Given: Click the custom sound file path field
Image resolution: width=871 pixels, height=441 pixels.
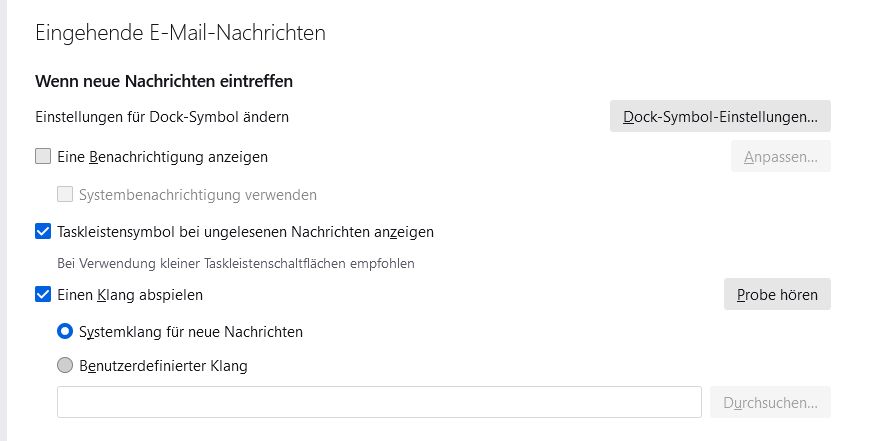Looking at the screenshot, I should (379, 402).
